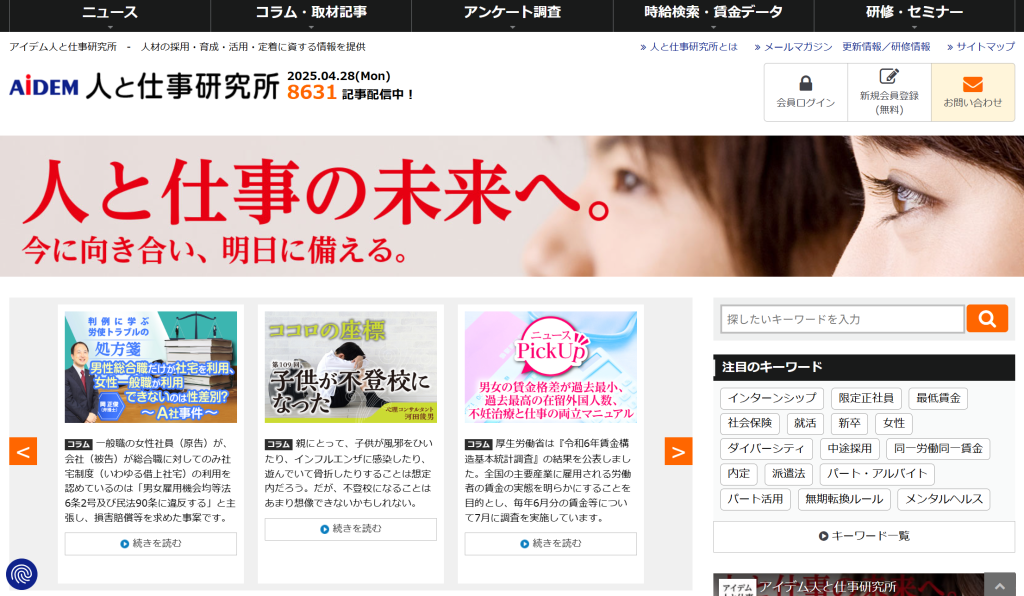Select the パート活用 keyword tag

tap(755, 499)
